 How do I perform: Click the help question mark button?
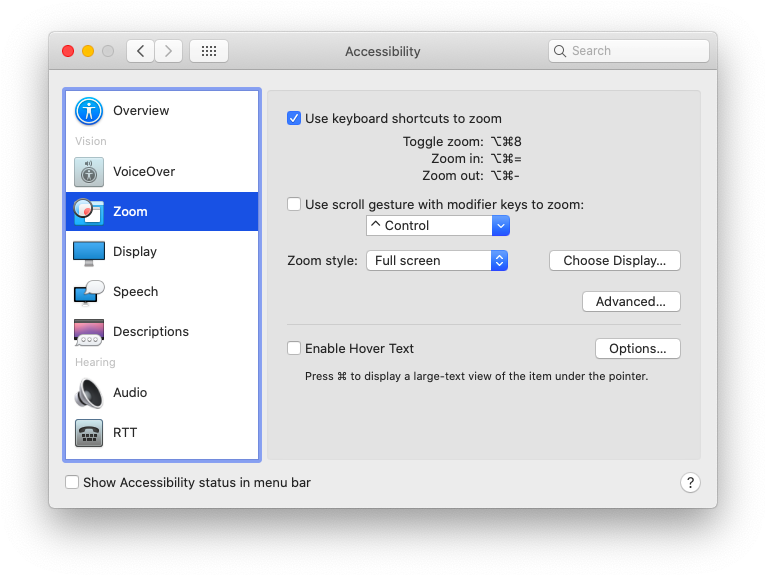[690, 483]
